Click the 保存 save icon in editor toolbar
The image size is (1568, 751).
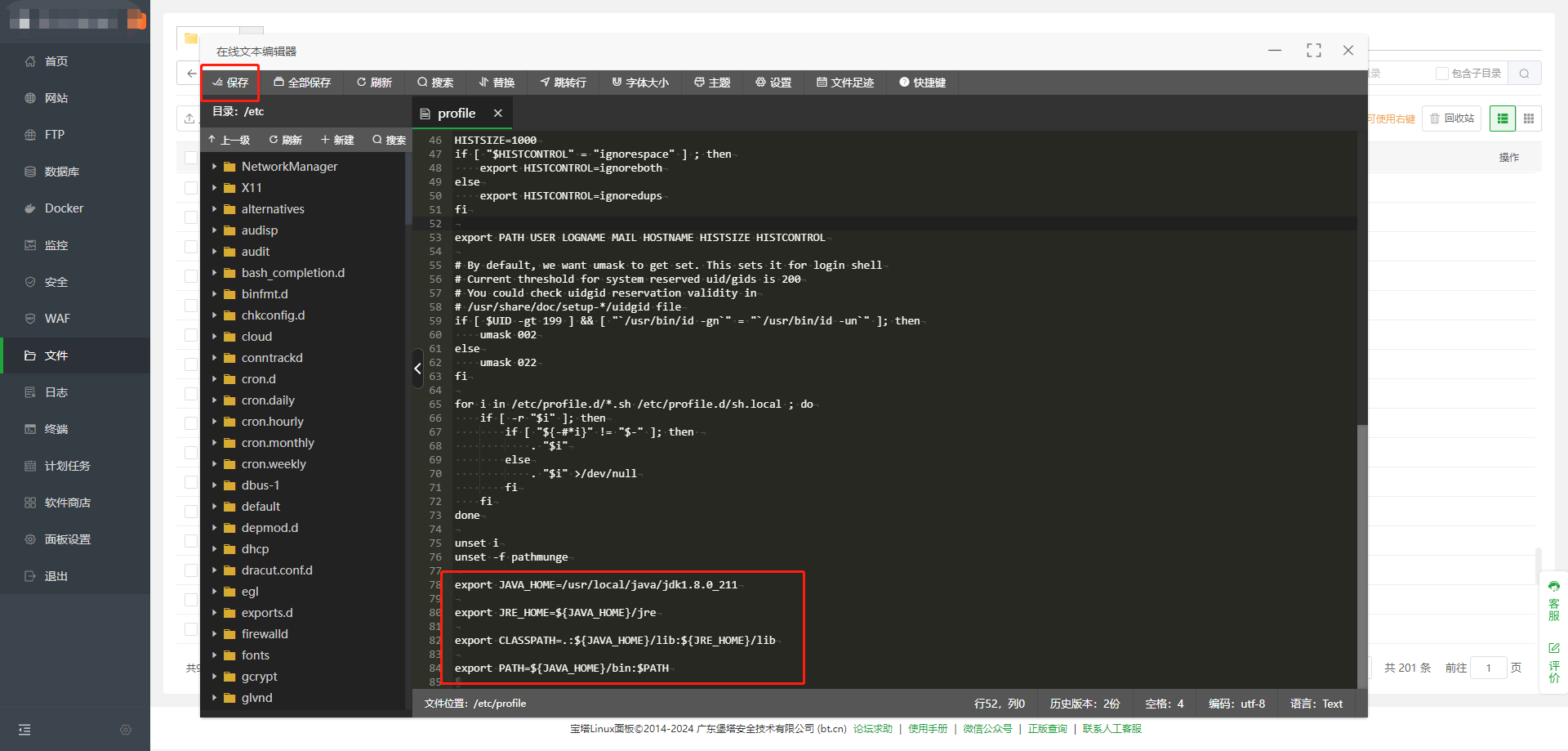point(218,83)
